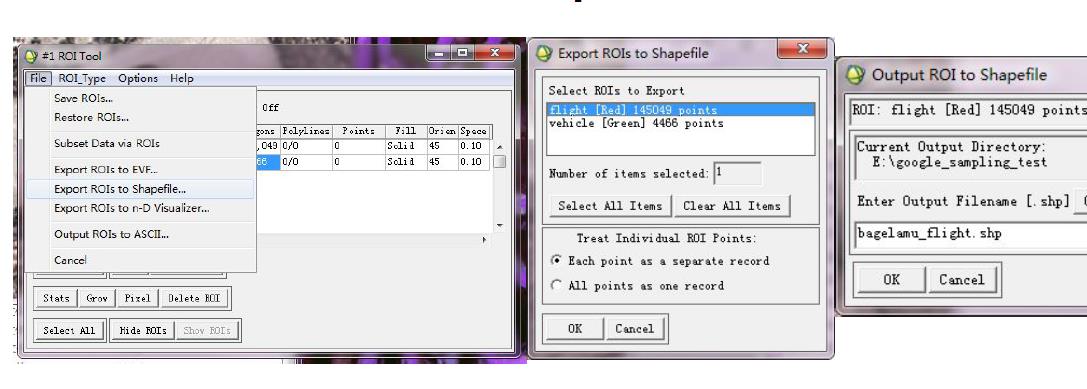Click the ROI table scroll-down arrow

[x=499, y=225]
